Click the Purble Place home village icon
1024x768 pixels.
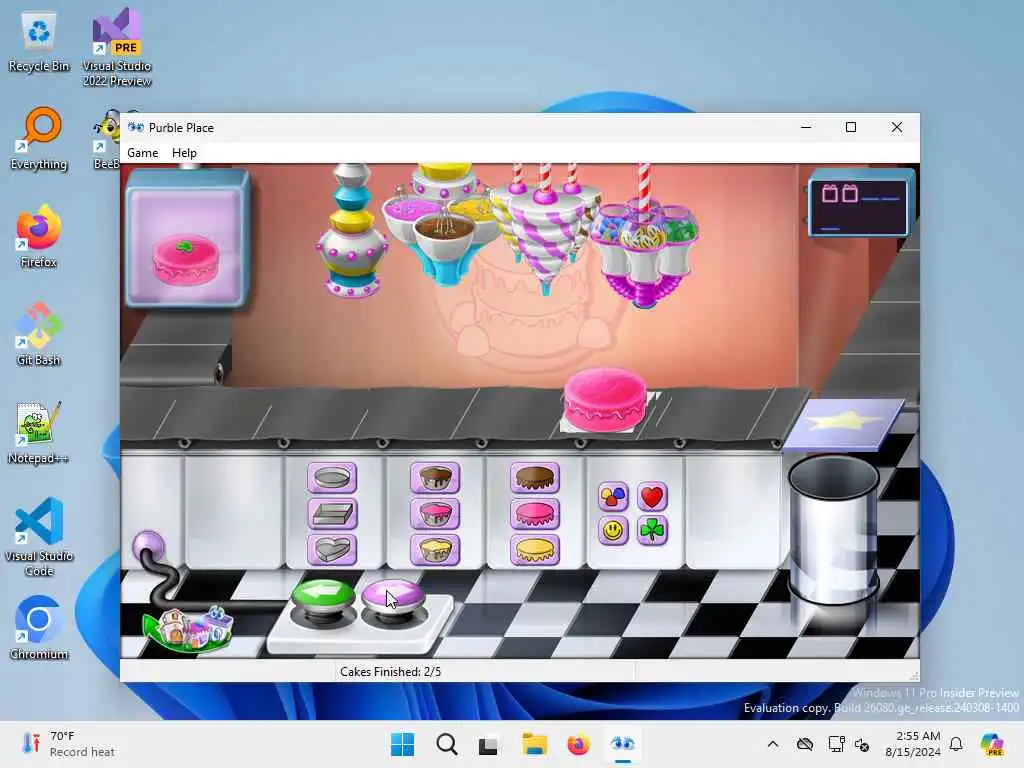189,629
